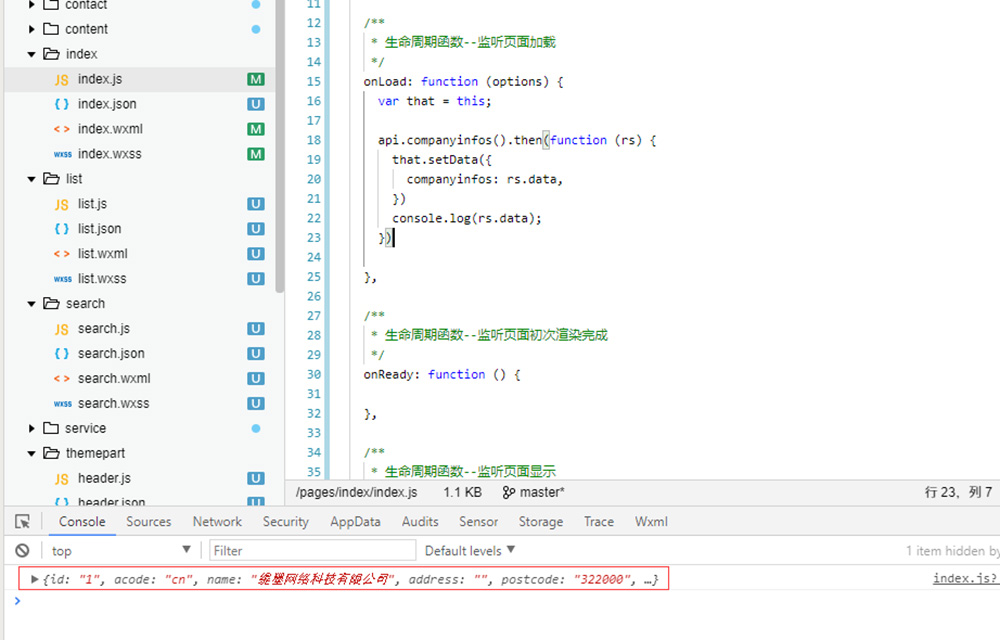The width and height of the screenshot is (1000, 640).
Task: Click the wxml icon beside list.wxml
Action: 62,254
